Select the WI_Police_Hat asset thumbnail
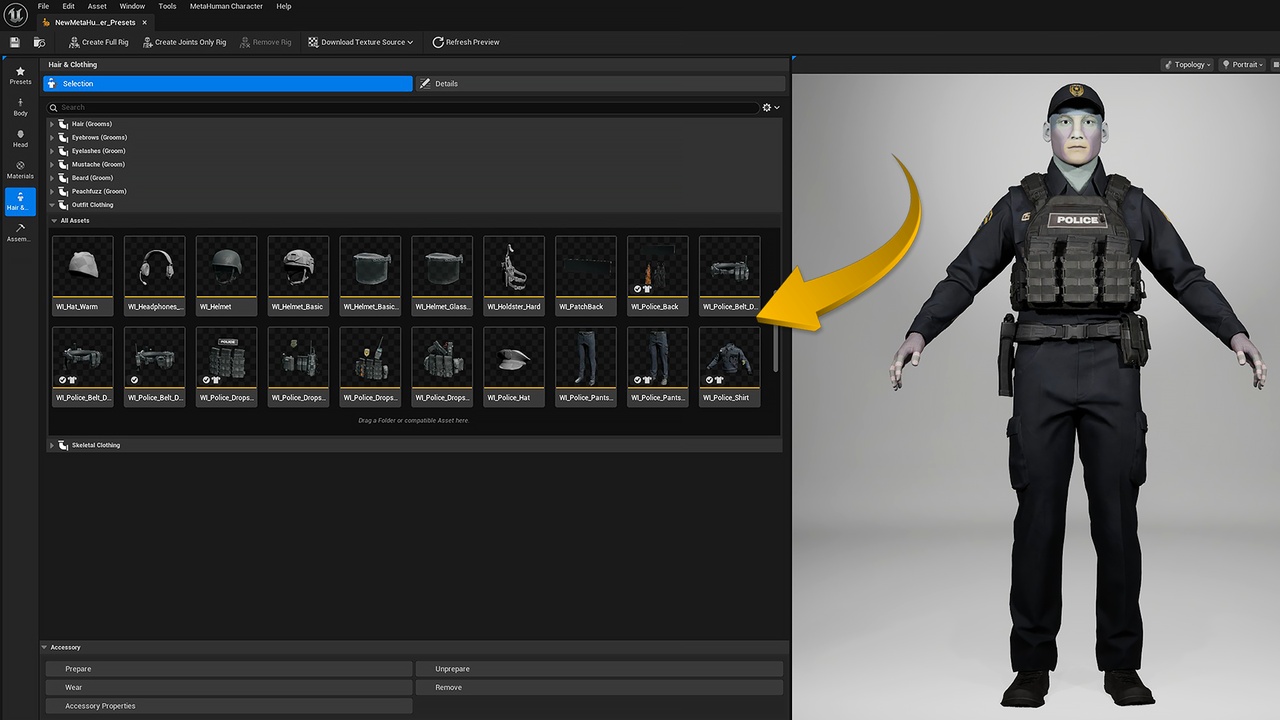This screenshot has height=720, width=1280. click(x=514, y=366)
